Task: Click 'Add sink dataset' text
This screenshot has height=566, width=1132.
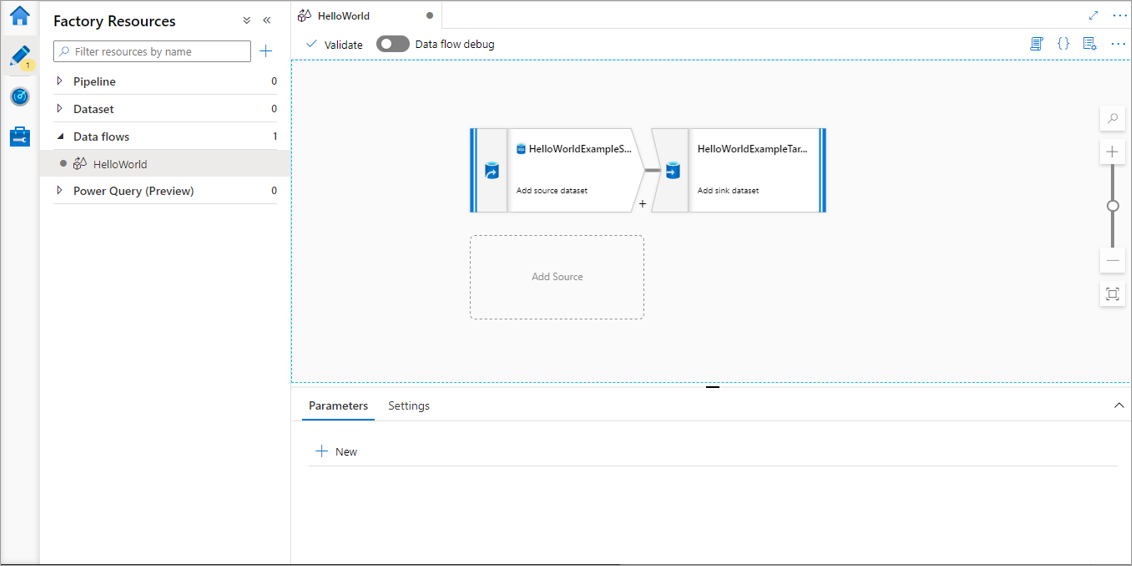Action: pyautogui.click(x=728, y=191)
